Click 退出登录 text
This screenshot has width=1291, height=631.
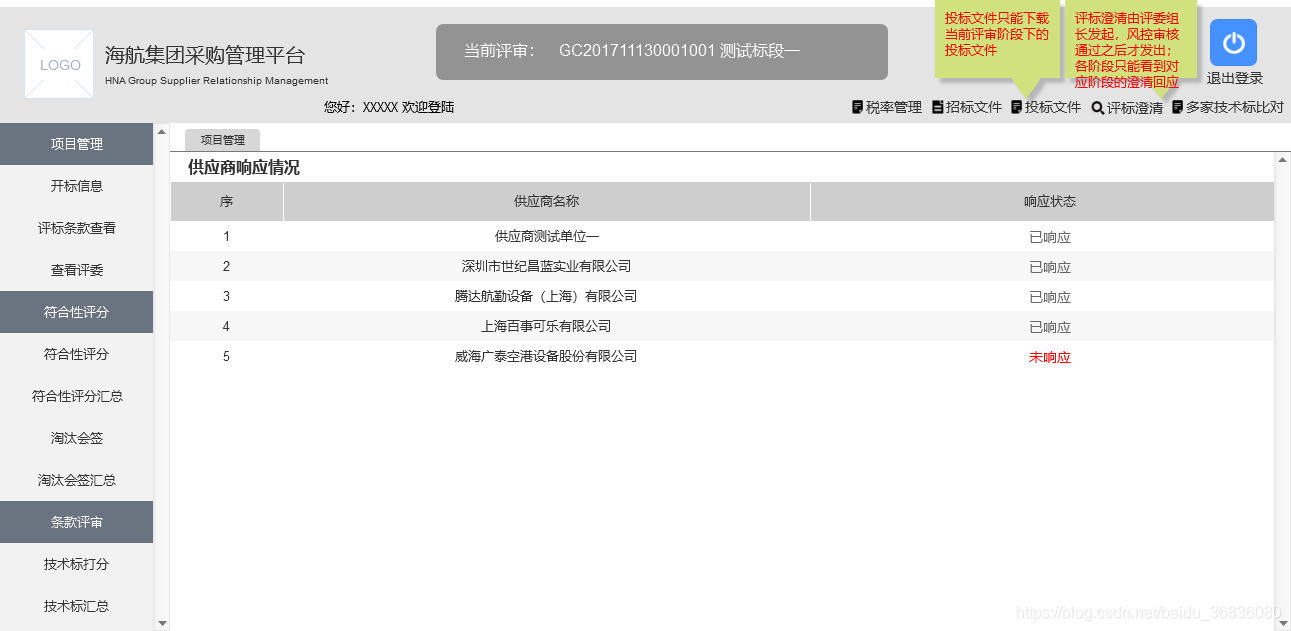point(1234,78)
